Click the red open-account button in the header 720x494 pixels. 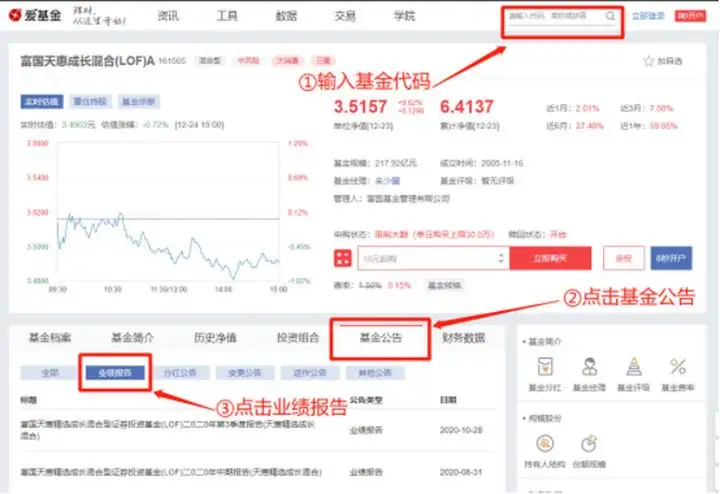pos(690,16)
